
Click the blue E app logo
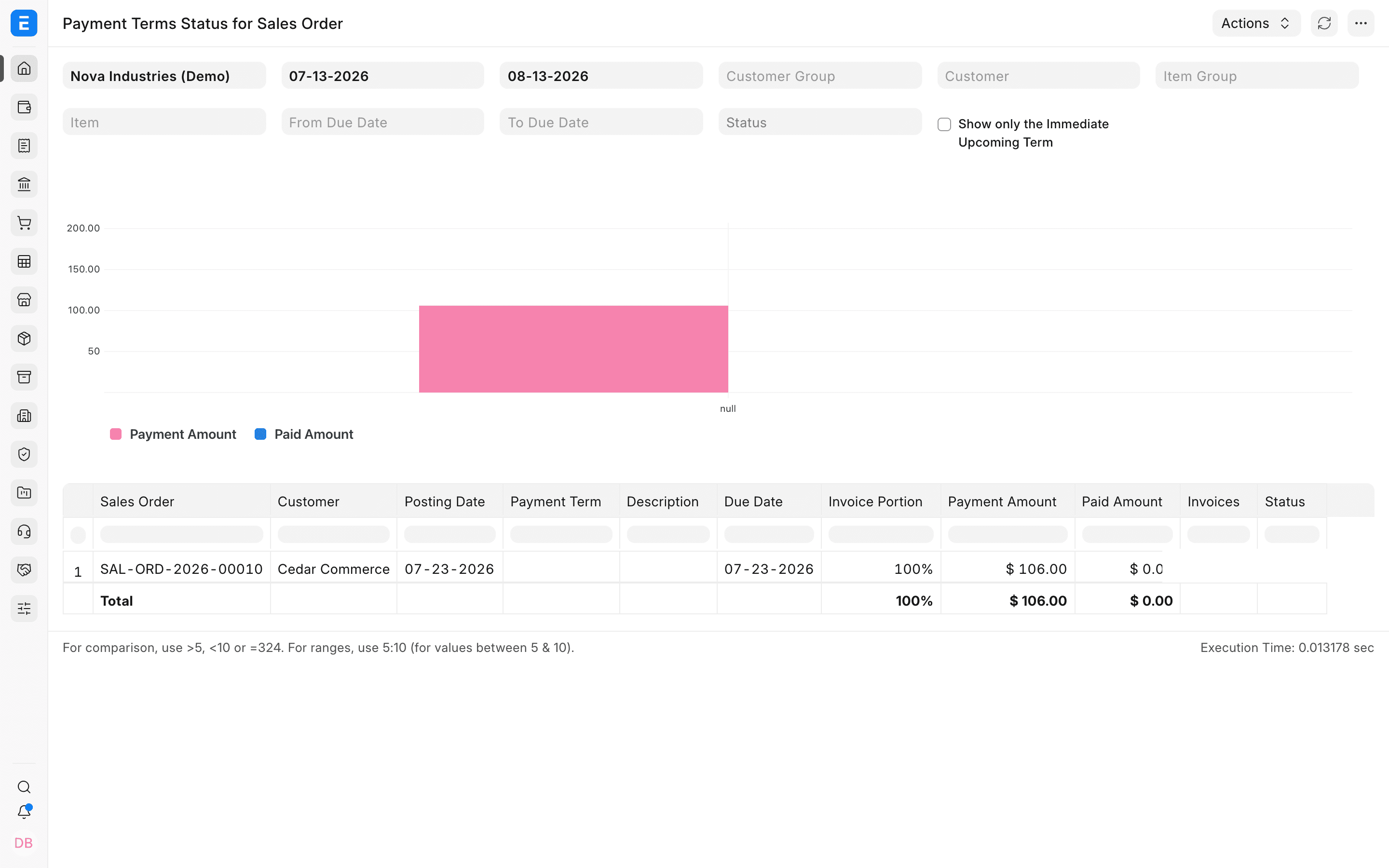coord(24,24)
